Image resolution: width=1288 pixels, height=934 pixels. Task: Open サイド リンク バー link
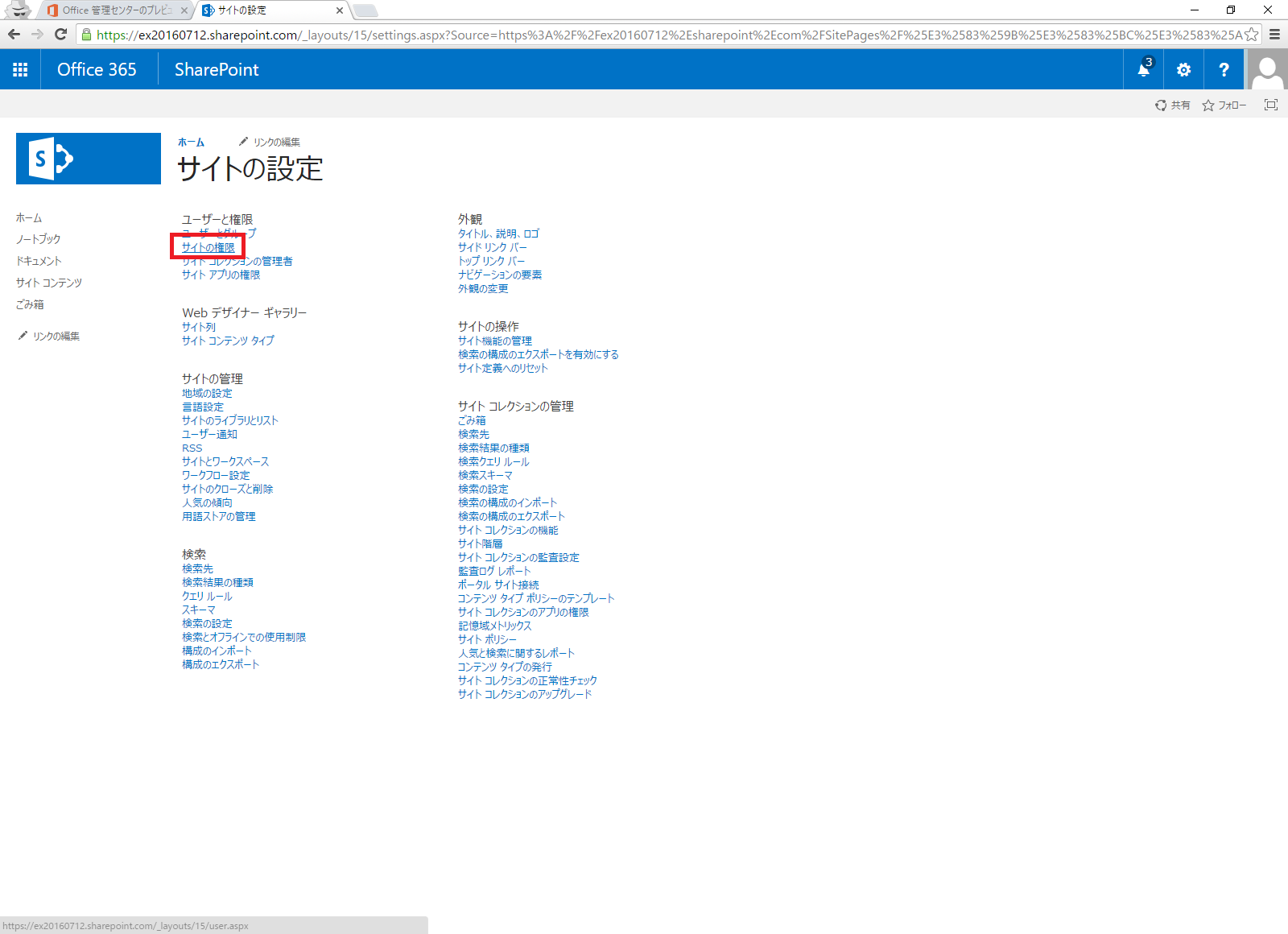493,247
